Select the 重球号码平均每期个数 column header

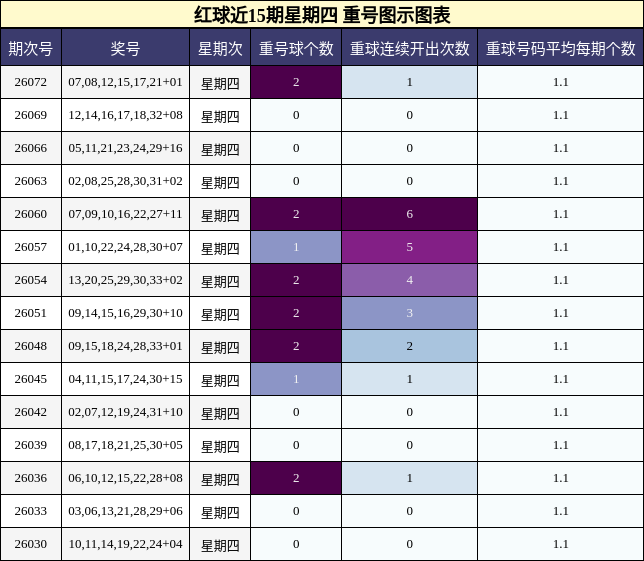[x=561, y=48]
